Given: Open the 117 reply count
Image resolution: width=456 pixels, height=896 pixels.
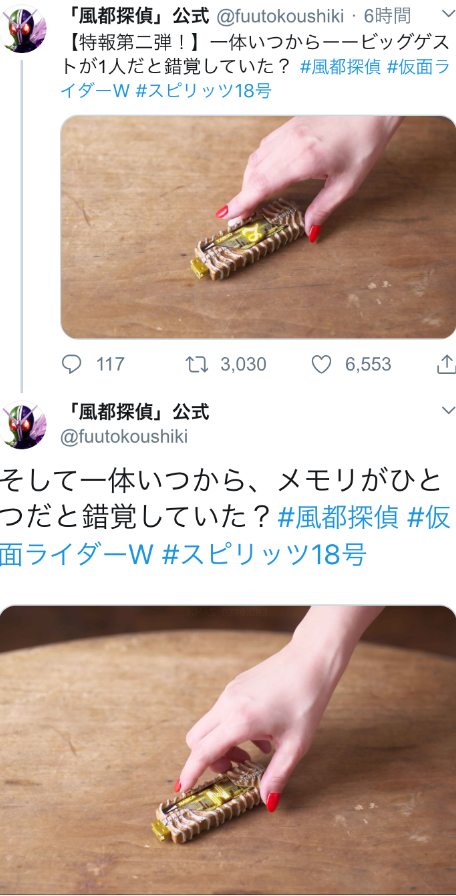Looking at the screenshot, I should [x=110, y=364].
